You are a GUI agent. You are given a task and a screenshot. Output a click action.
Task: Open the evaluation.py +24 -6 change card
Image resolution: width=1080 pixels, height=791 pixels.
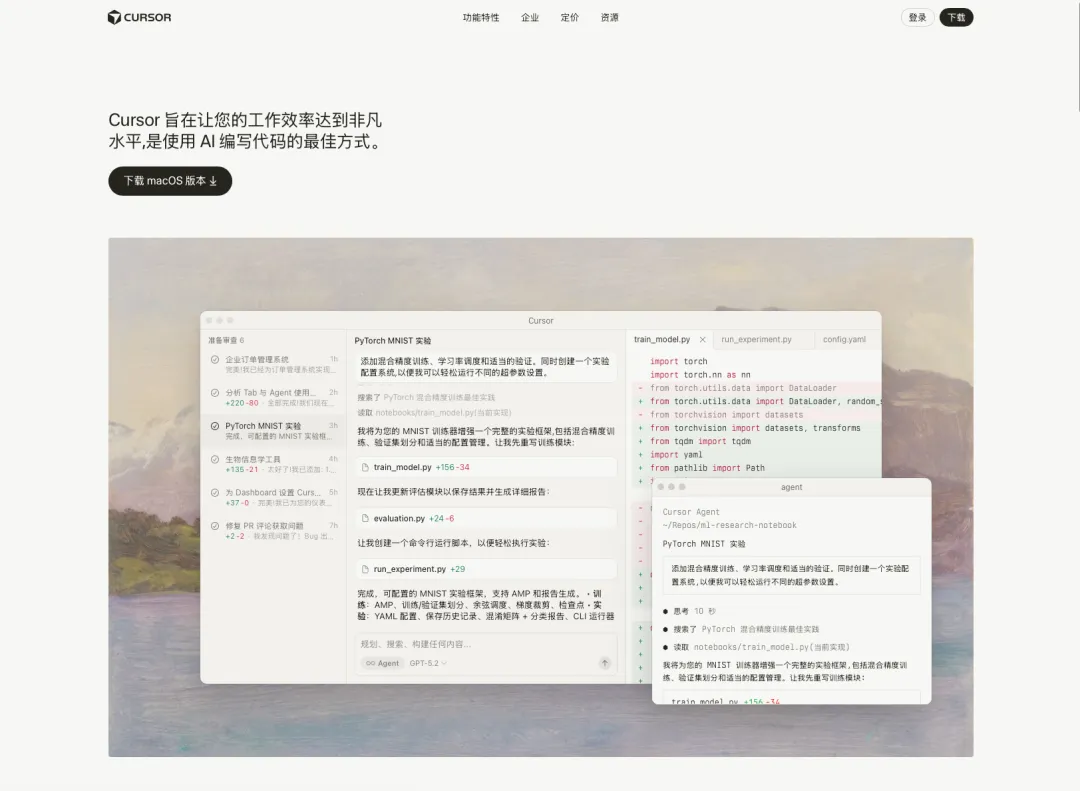(x=486, y=518)
